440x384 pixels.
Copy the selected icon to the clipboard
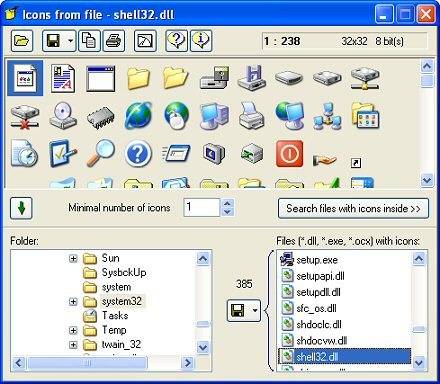[x=89, y=41]
